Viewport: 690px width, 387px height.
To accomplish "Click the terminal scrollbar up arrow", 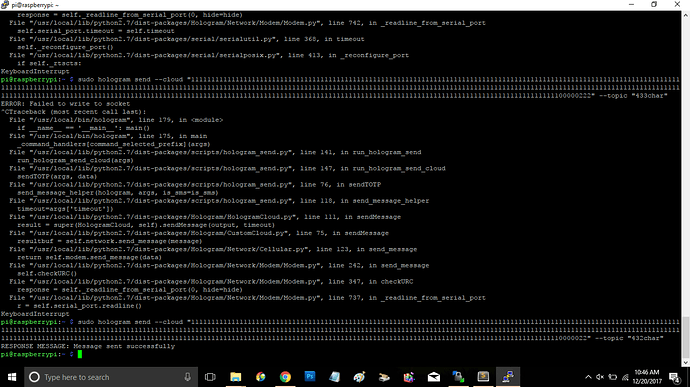I will [686, 15].
